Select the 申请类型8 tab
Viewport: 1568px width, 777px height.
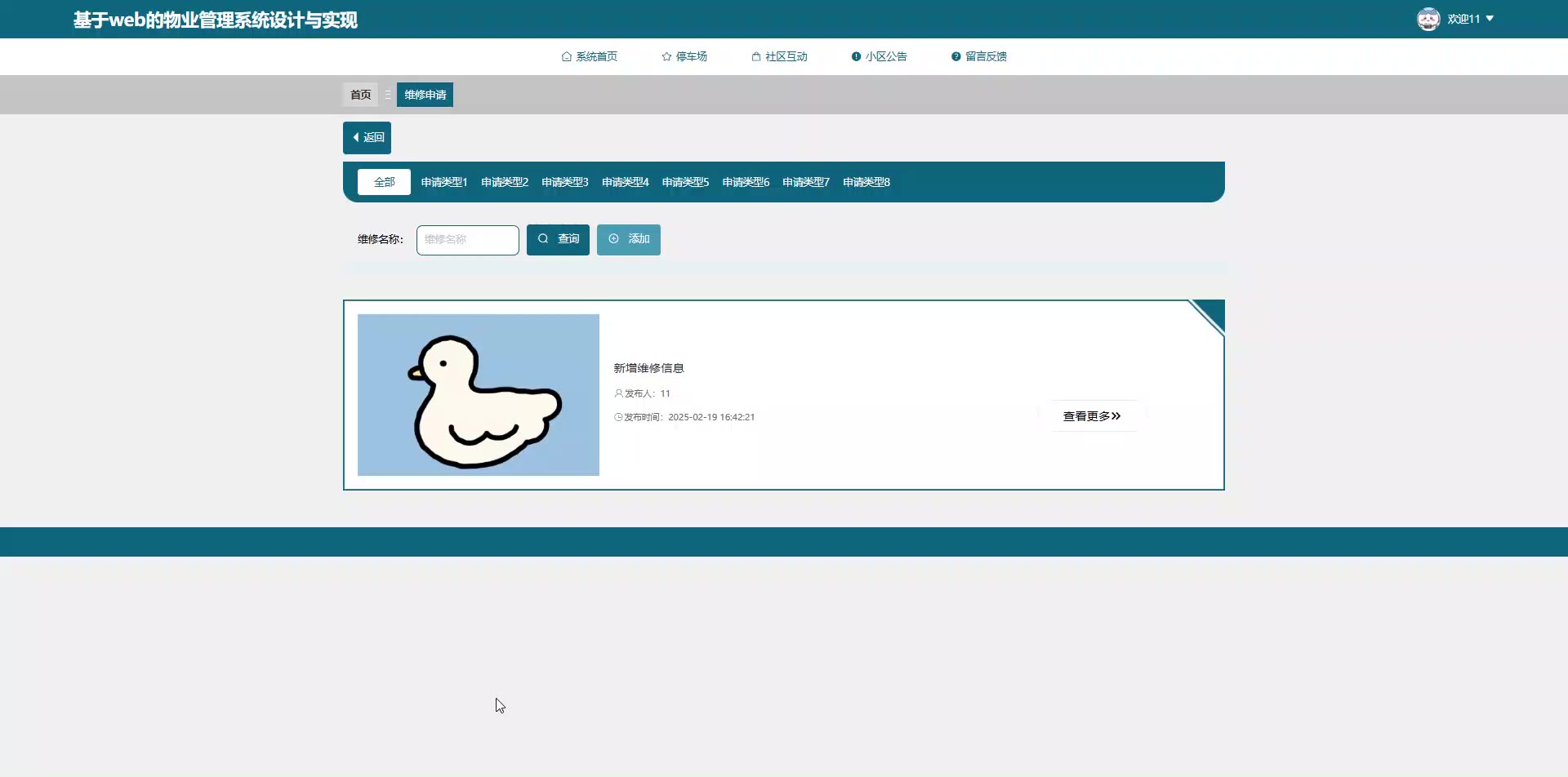click(x=866, y=182)
